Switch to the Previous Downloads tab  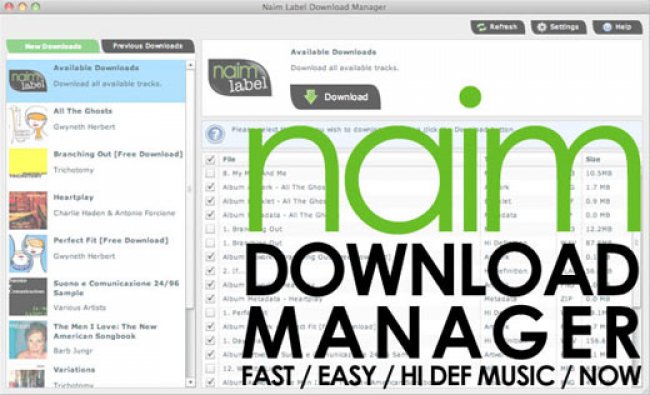pos(148,46)
